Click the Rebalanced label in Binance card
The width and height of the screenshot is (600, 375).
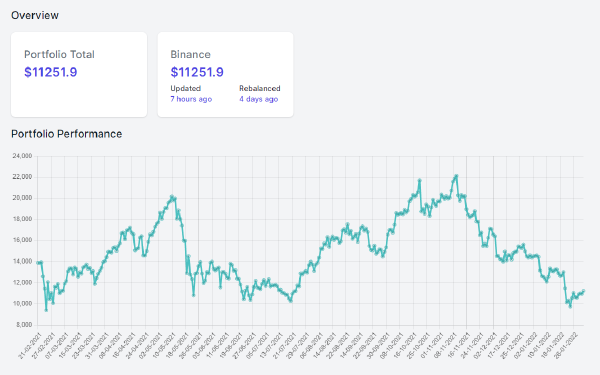tap(260, 88)
